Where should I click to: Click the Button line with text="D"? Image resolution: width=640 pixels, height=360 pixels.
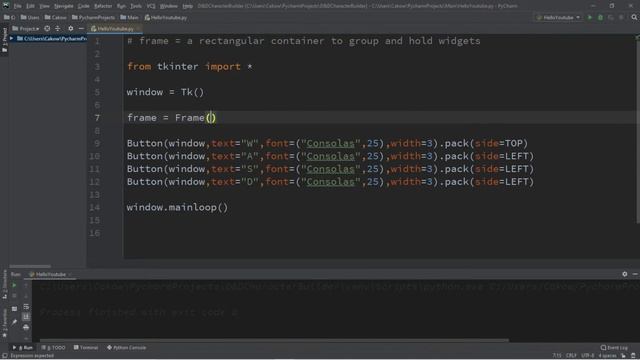[x=330, y=182]
